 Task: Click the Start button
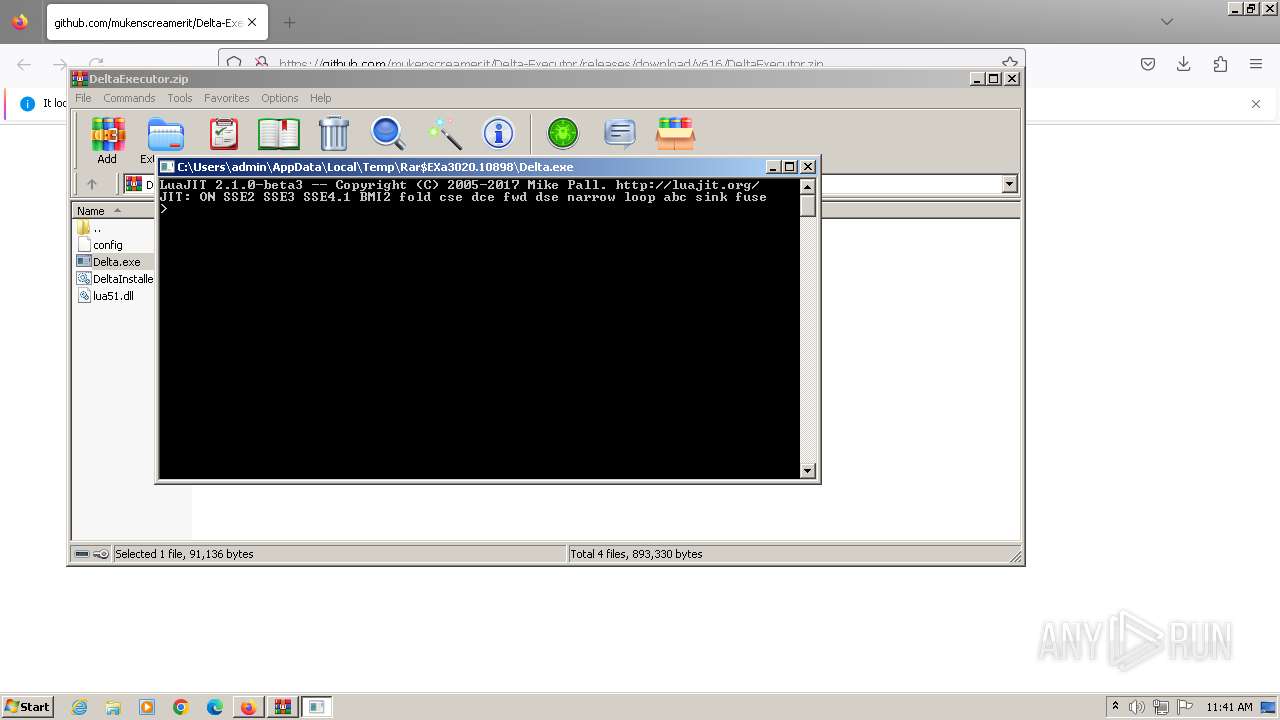click(x=28, y=707)
